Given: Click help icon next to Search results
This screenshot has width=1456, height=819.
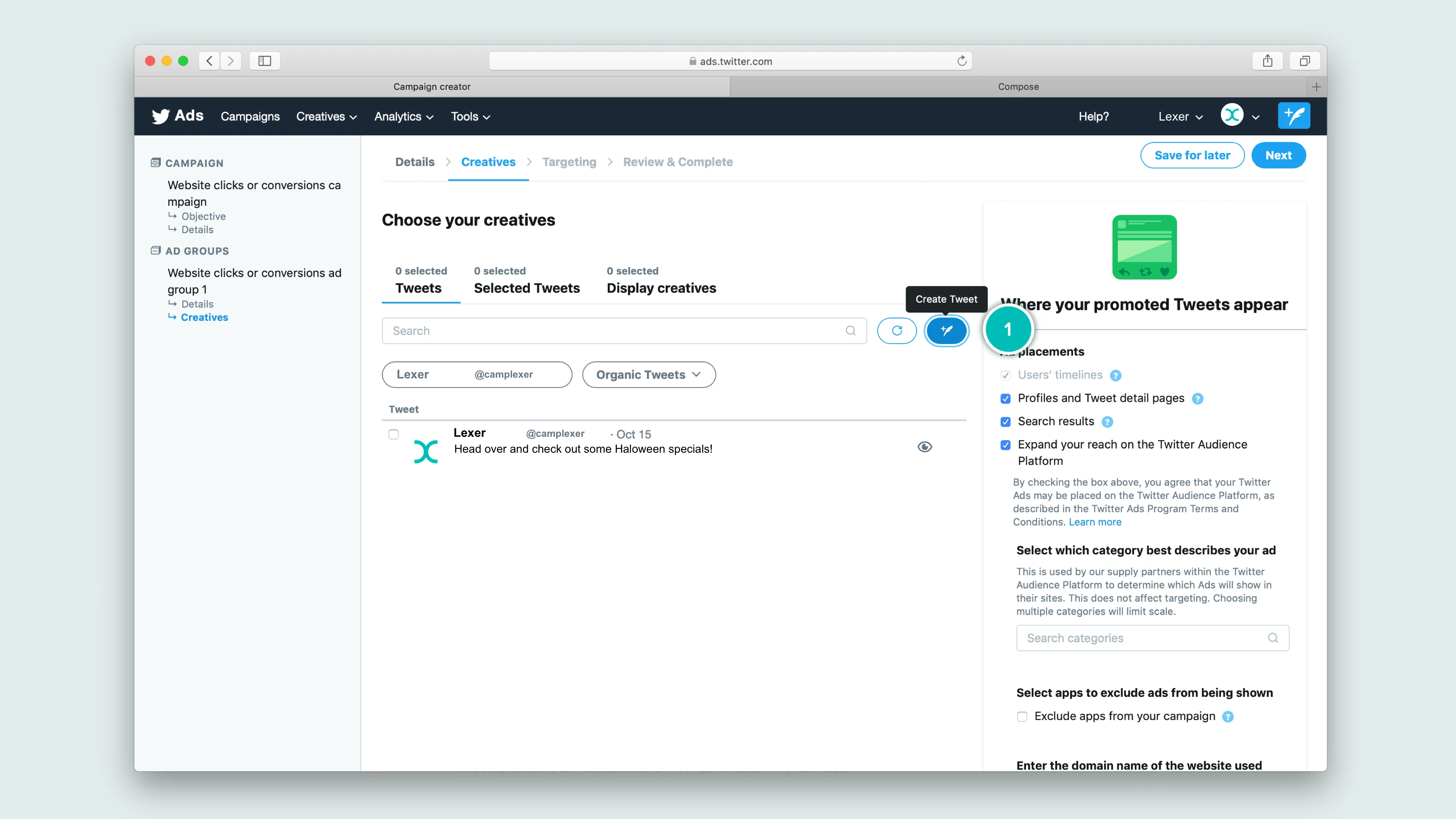Looking at the screenshot, I should coord(1107,422).
